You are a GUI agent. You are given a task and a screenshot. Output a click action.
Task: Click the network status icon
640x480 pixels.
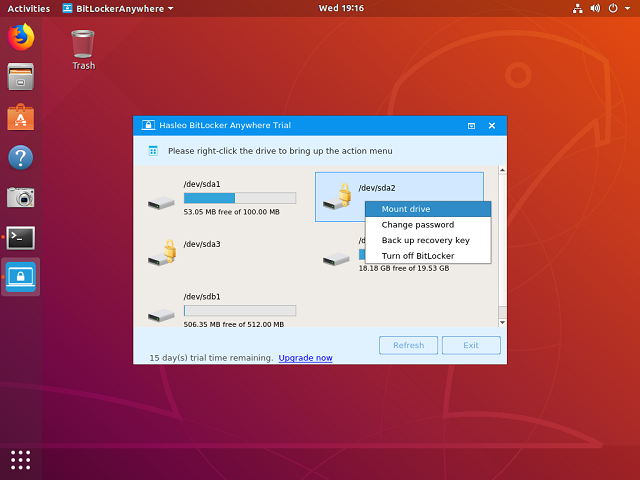click(578, 8)
